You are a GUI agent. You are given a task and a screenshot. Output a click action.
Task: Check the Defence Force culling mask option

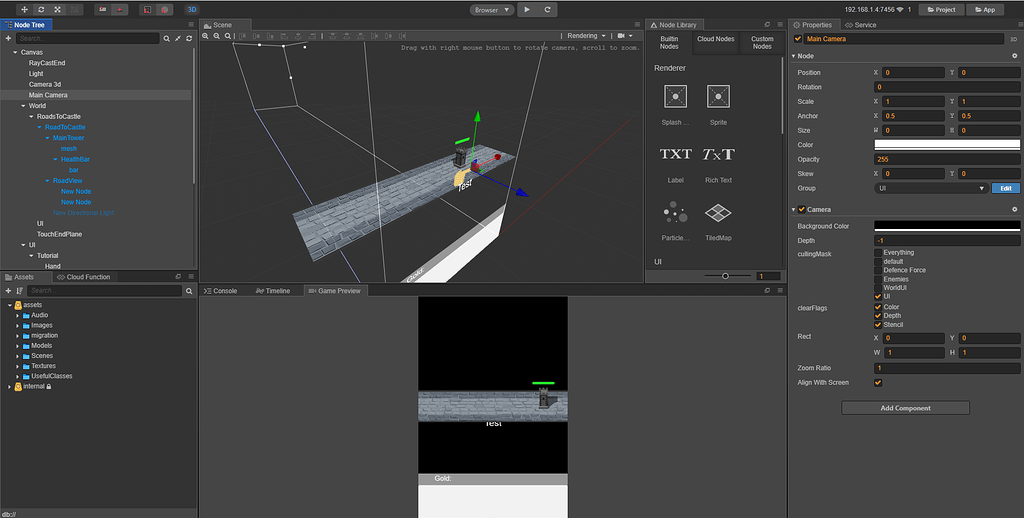pos(878,270)
